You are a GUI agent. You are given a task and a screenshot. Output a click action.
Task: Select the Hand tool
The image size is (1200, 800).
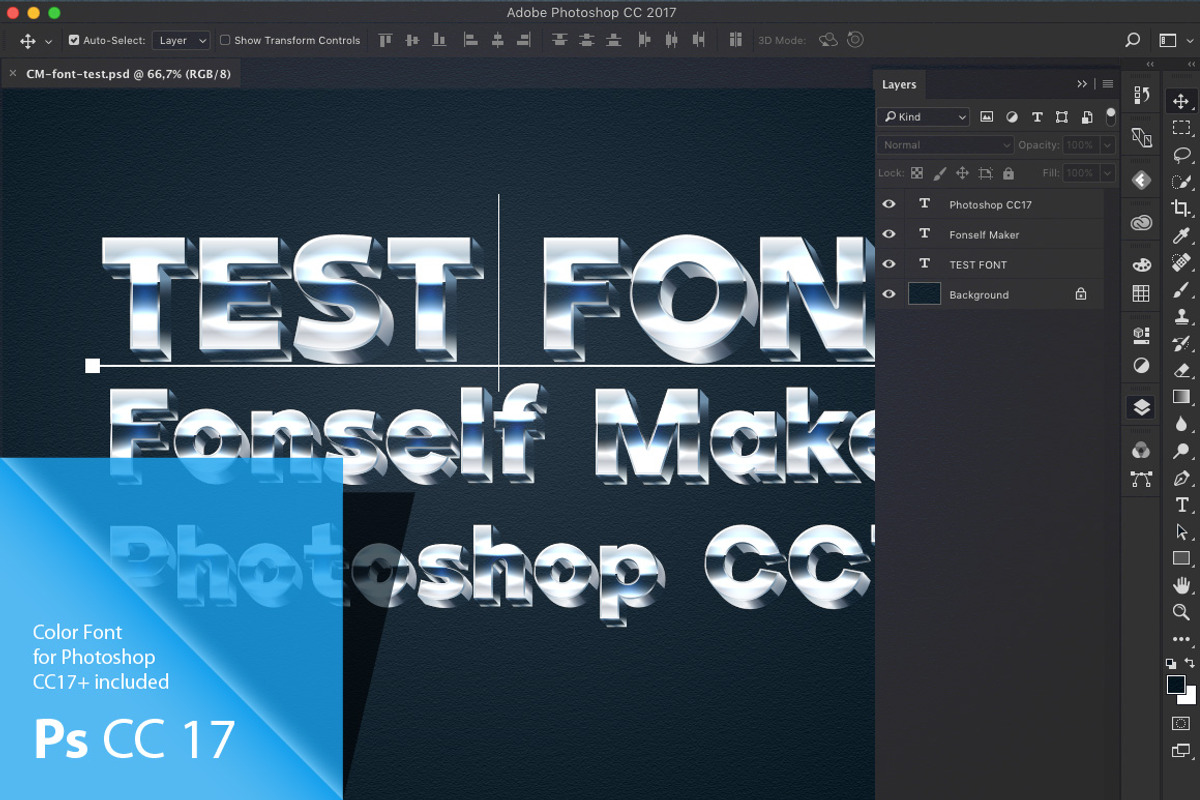(x=1181, y=585)
